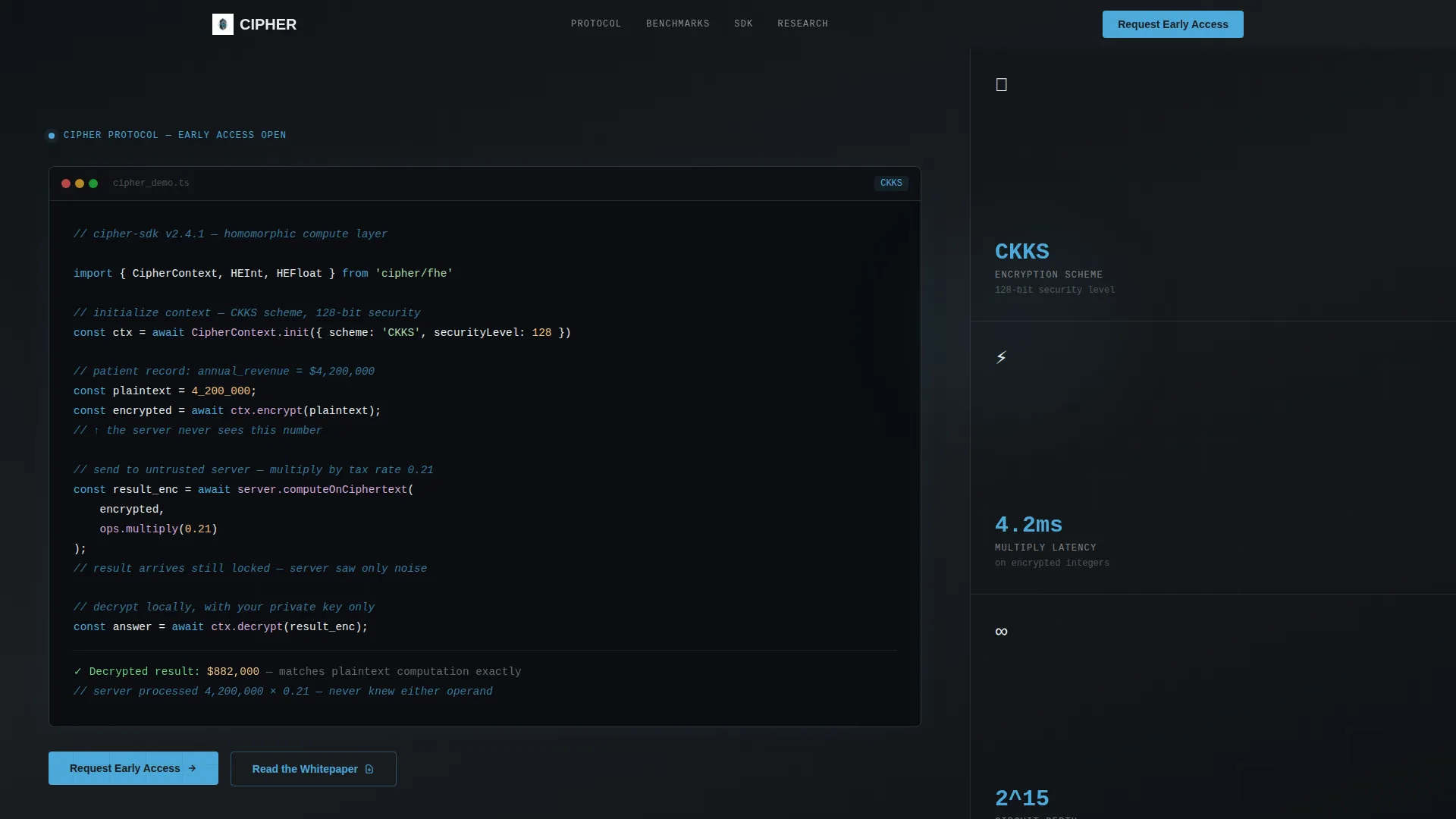Click the 4.2ms latency value

[1028, 525]
